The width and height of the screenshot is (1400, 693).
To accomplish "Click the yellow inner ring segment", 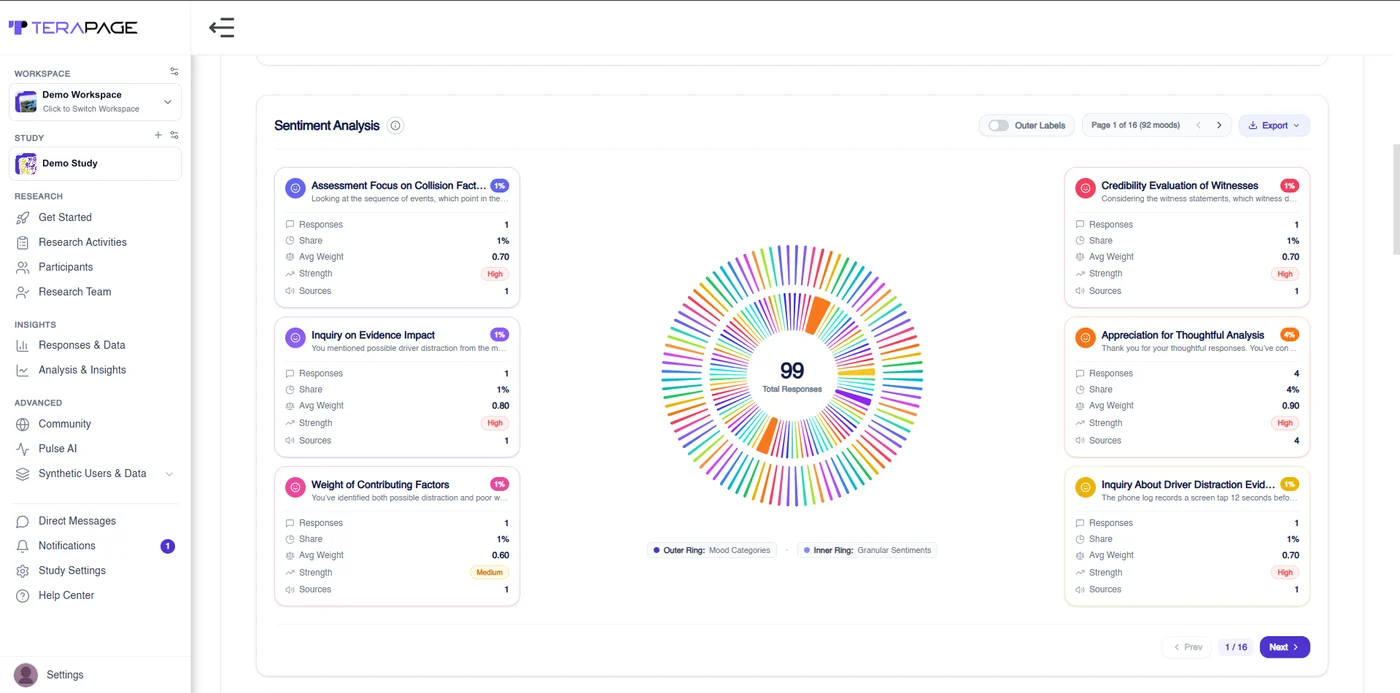I will (857, 372).
